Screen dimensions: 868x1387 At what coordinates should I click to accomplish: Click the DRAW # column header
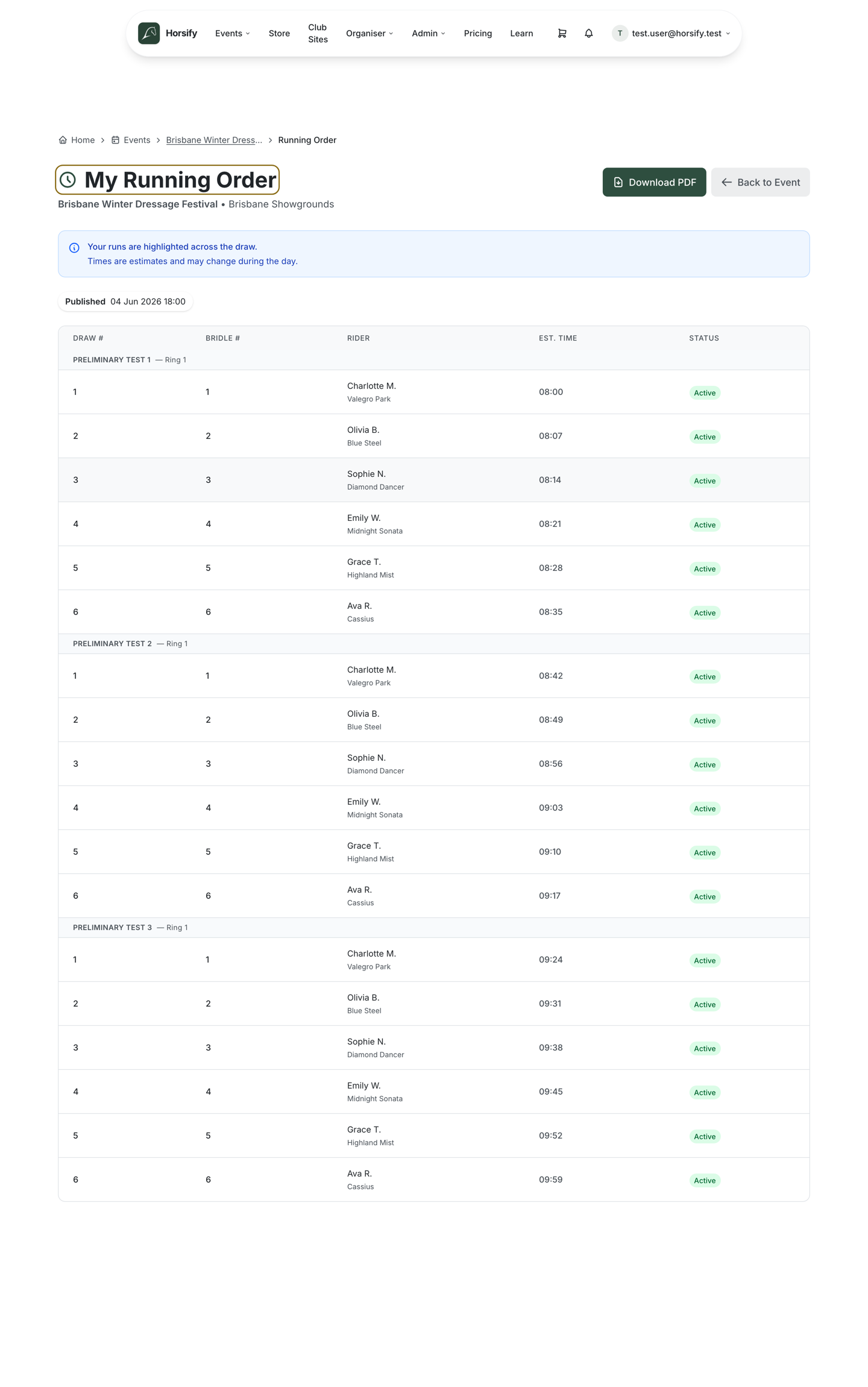(x=88, y=338)
